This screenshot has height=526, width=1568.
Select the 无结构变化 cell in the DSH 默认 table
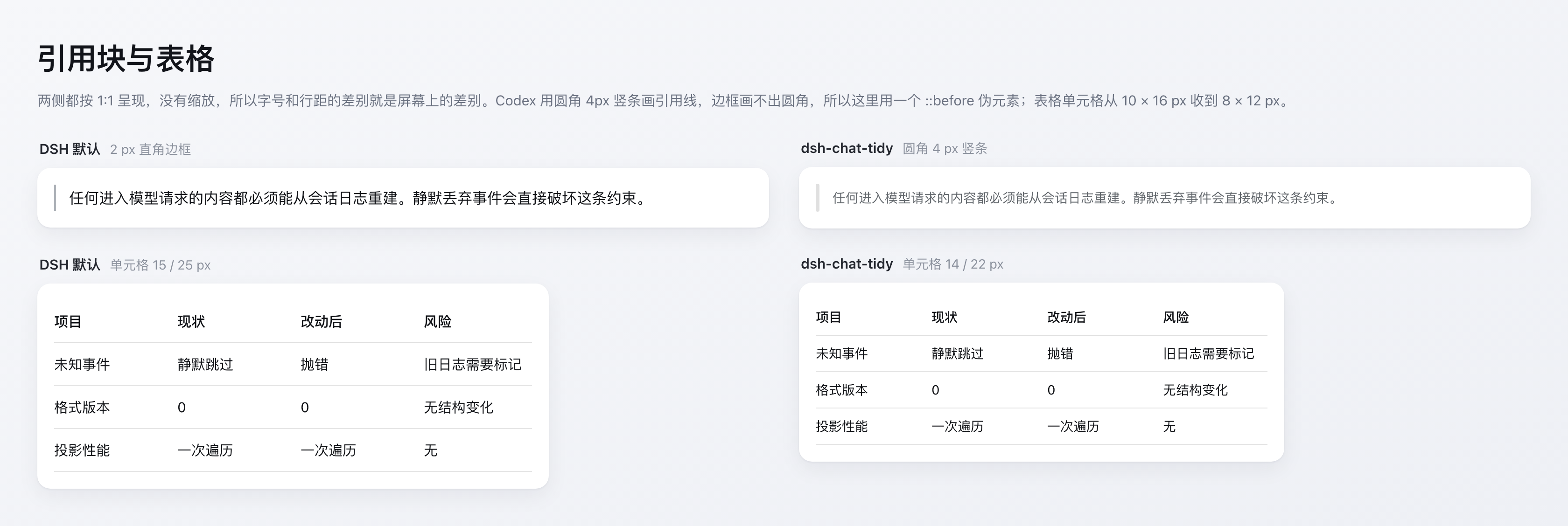pos(458,408)
